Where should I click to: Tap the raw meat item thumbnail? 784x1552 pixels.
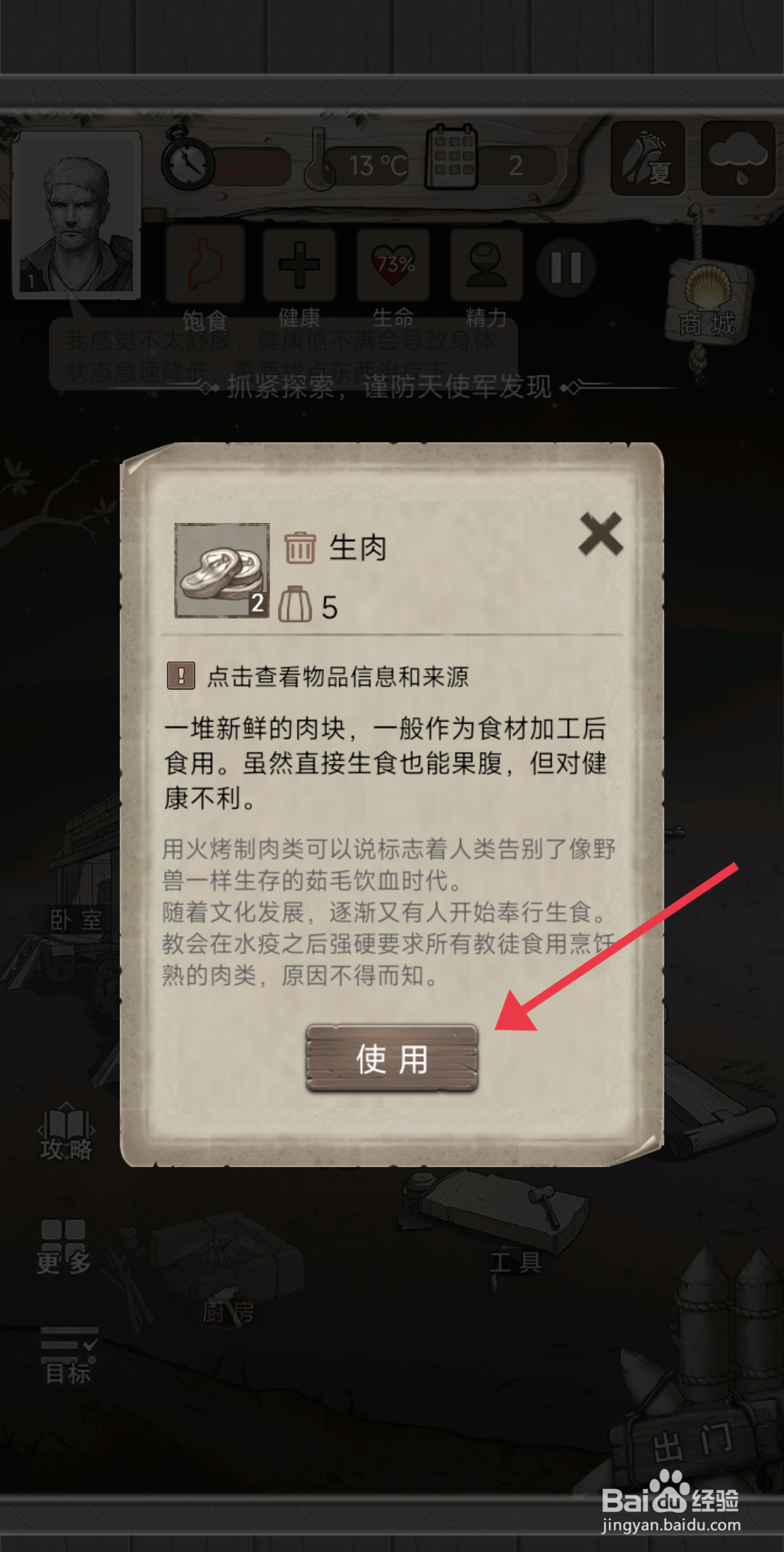pyautogui.click(x=222, y=570)
